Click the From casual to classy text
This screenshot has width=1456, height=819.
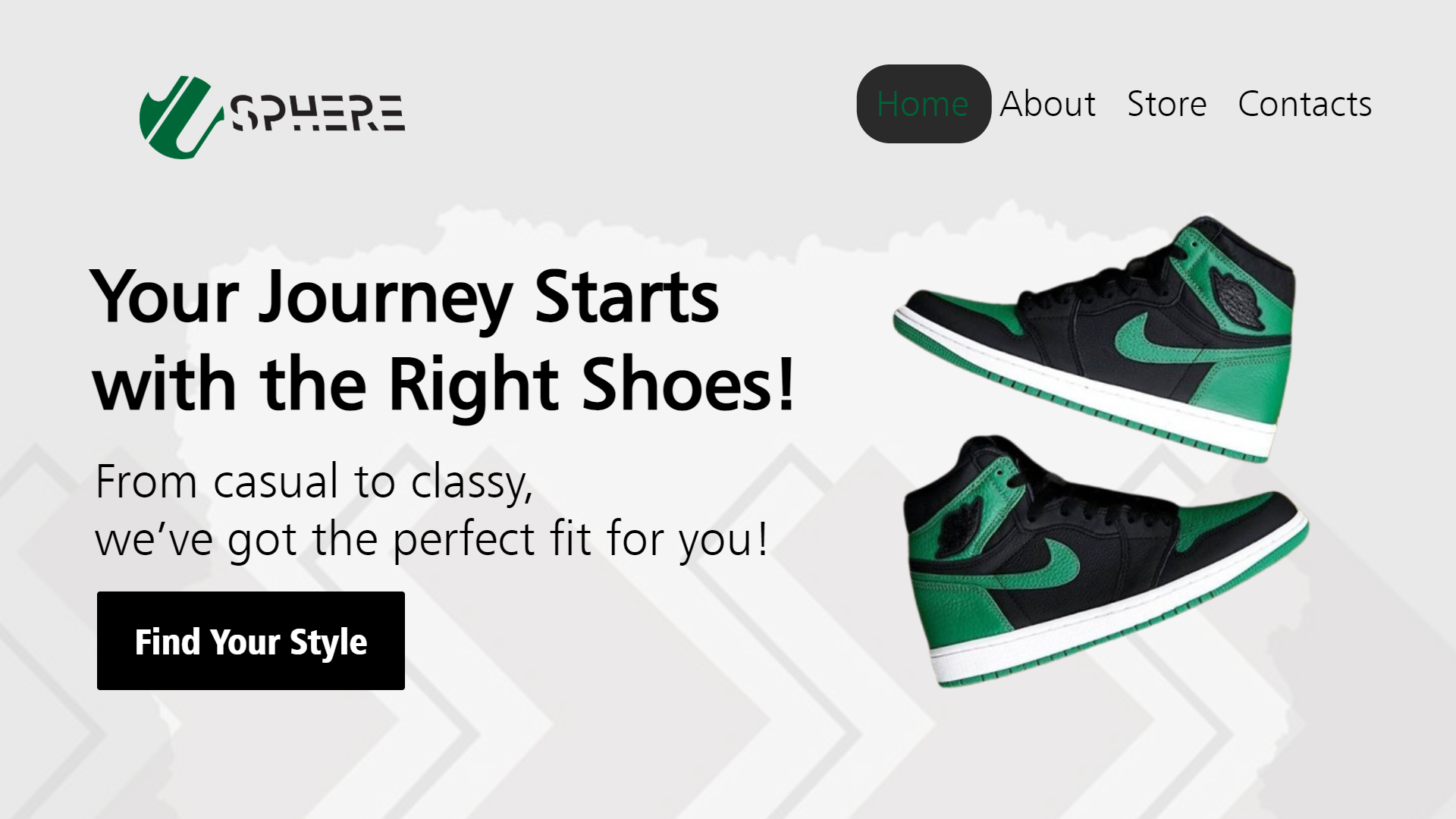click(x=314, y=481)
